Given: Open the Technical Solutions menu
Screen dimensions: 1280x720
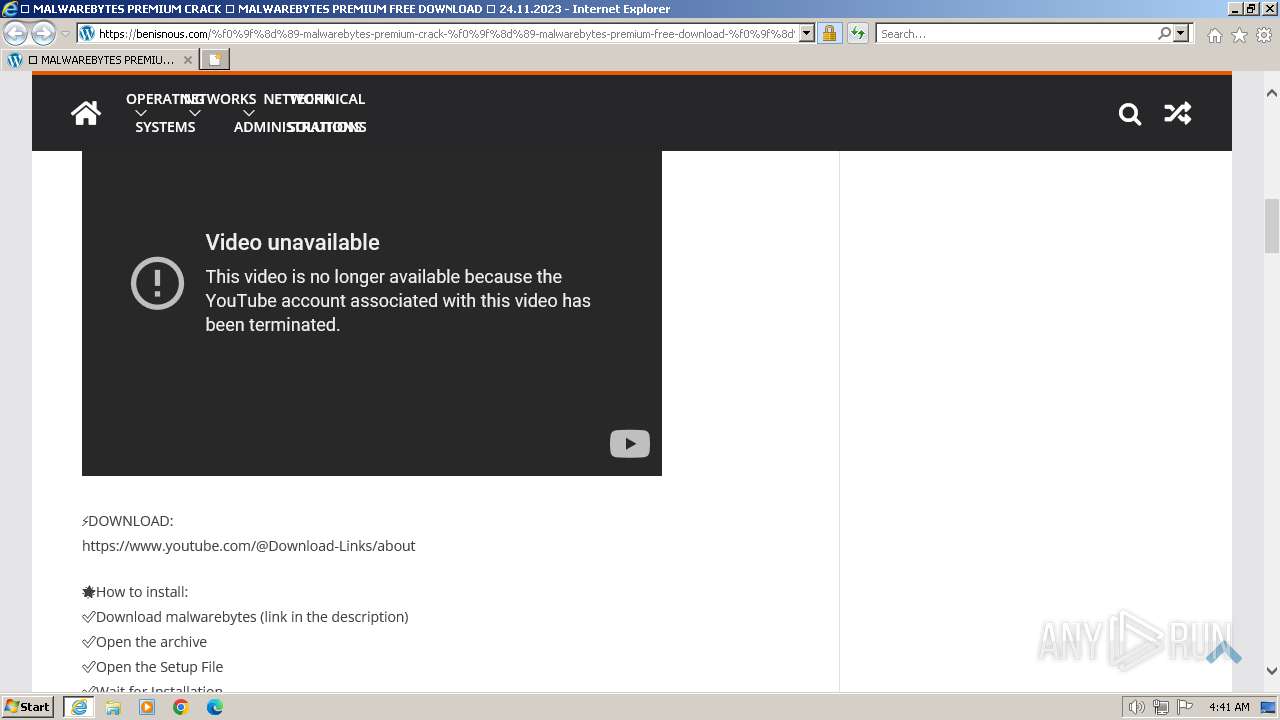Looking at the screenshot, I should (329, 113).
